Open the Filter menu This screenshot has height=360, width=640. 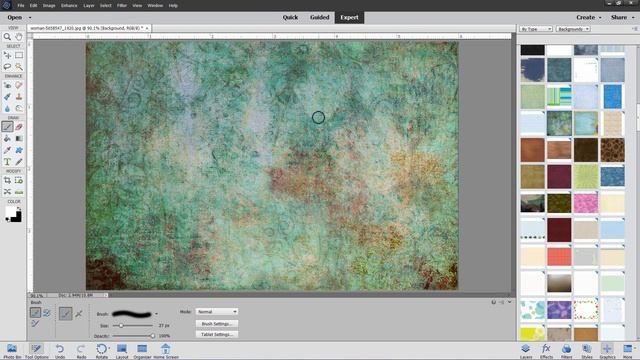pyautogui.click(x=122, y=6)
